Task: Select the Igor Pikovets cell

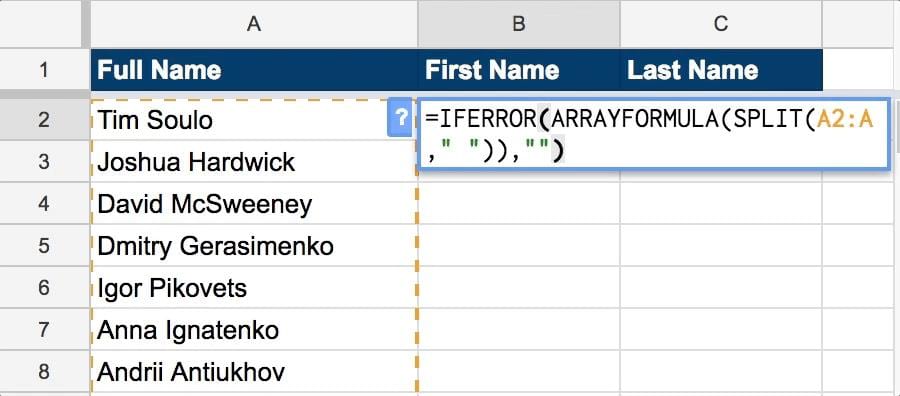Action: point(254,288)
